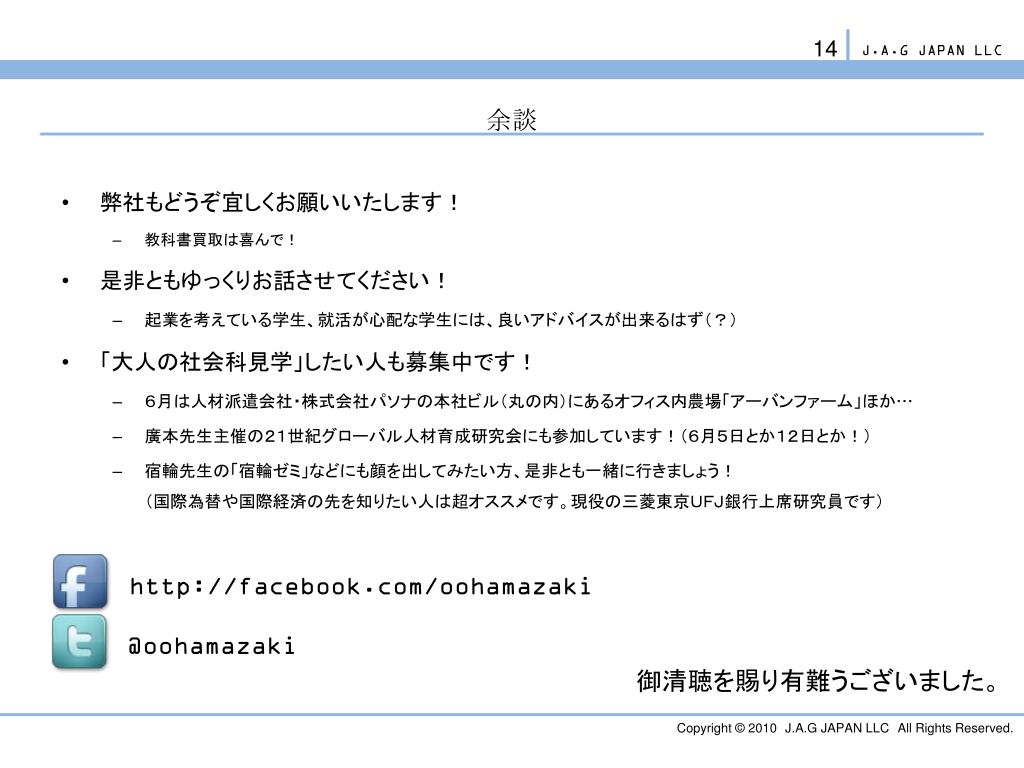Click the line starting 宿輪先生の「宿輪ゼミ」
The image size is (1024, 768).
coord(438,470)
